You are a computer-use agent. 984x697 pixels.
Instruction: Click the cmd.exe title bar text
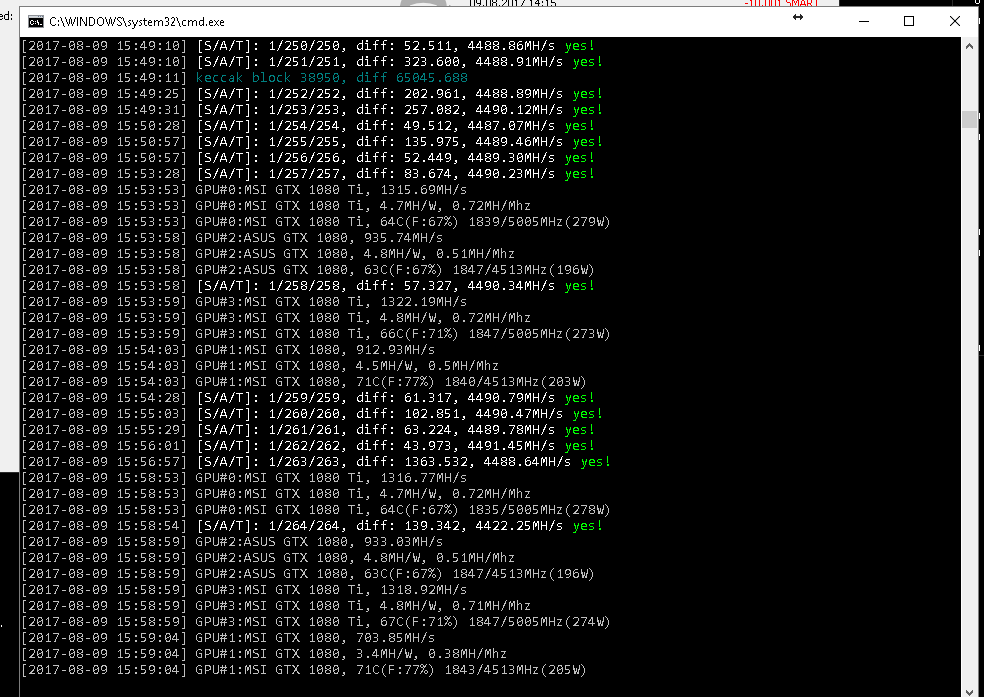coord(137,22)
